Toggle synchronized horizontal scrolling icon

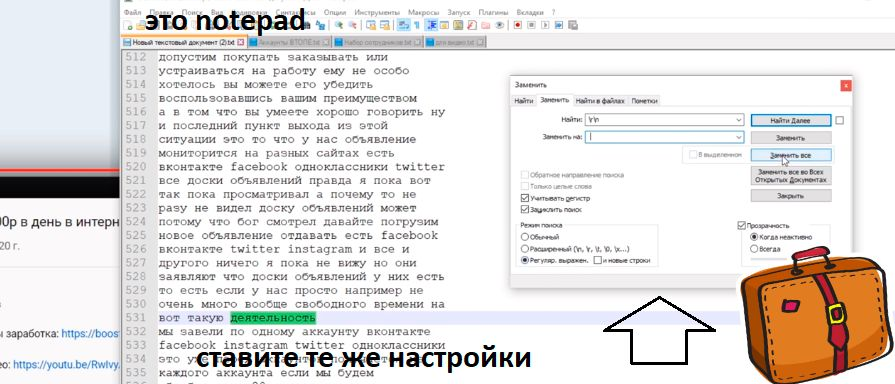coord(385,25)
